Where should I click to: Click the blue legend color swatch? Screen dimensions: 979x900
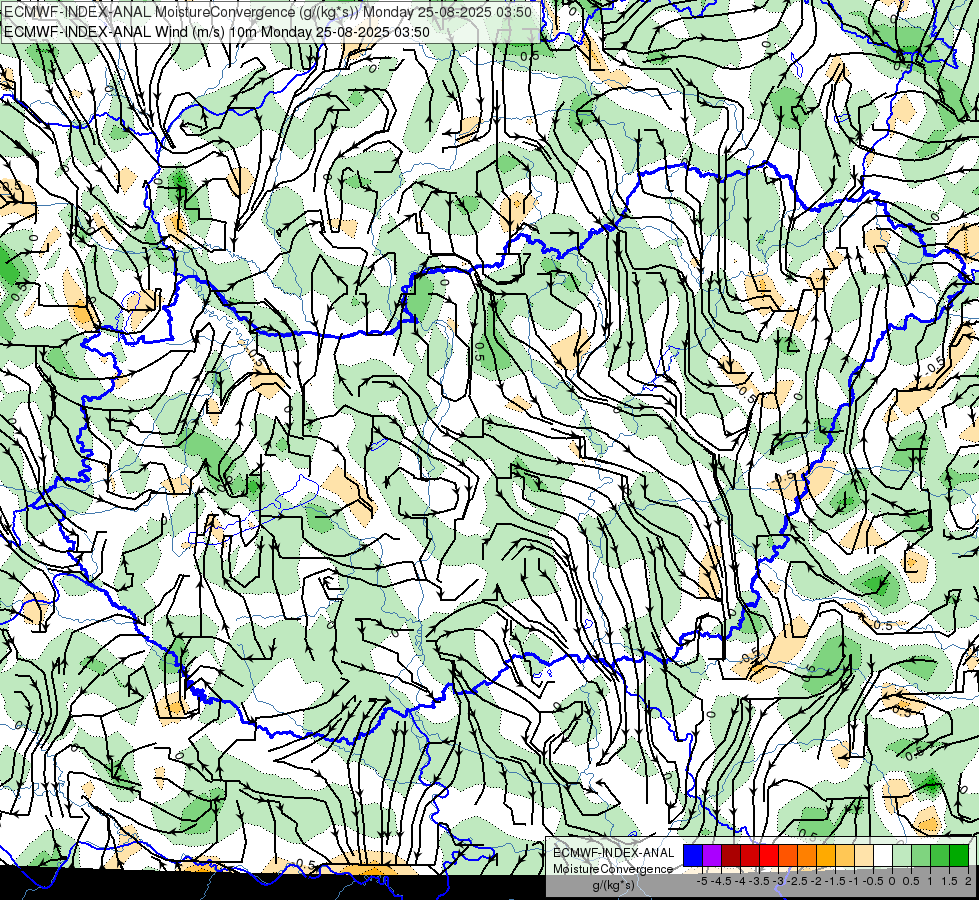click(693, 855)
